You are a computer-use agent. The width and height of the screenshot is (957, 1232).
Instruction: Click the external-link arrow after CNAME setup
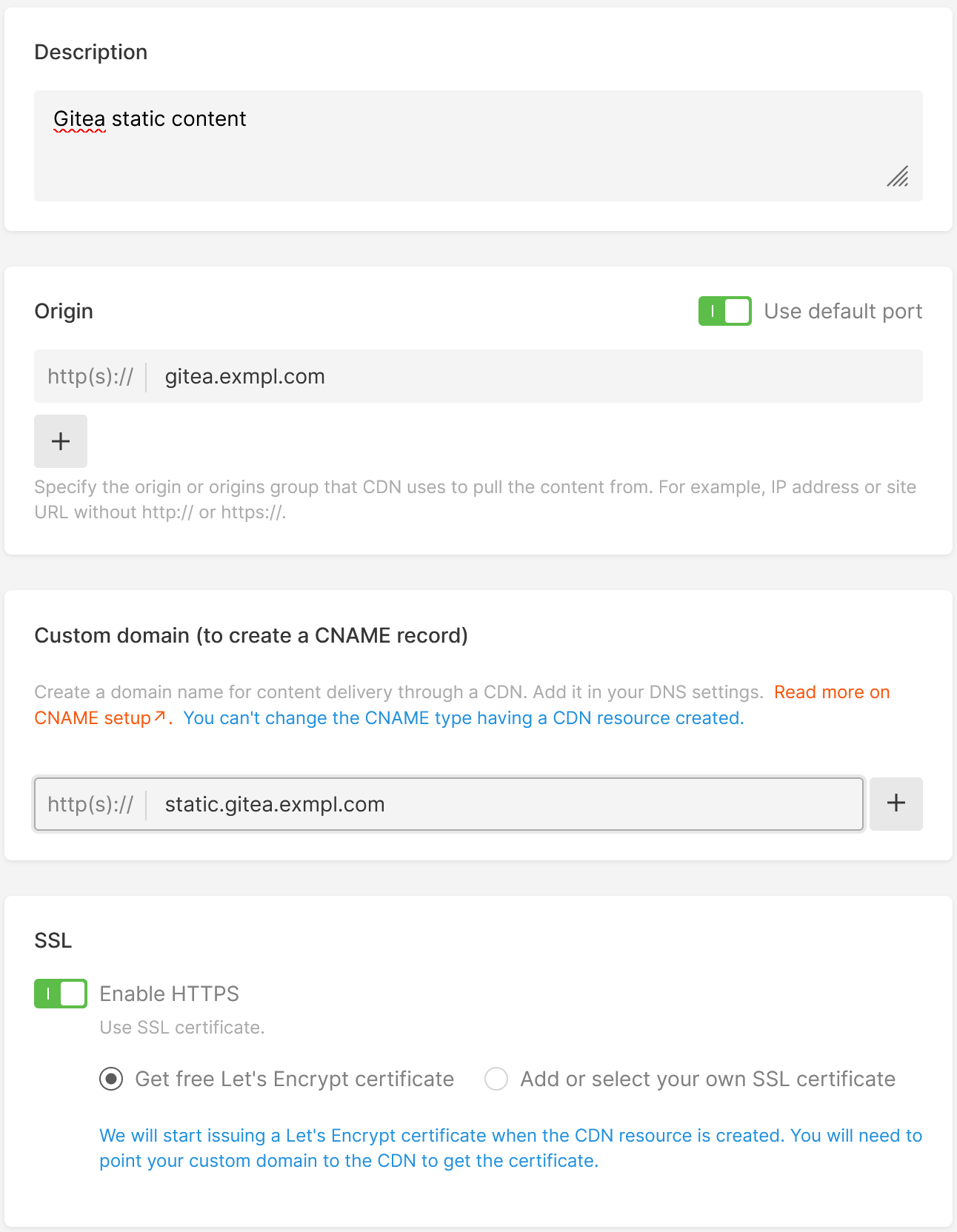point(159,716)
